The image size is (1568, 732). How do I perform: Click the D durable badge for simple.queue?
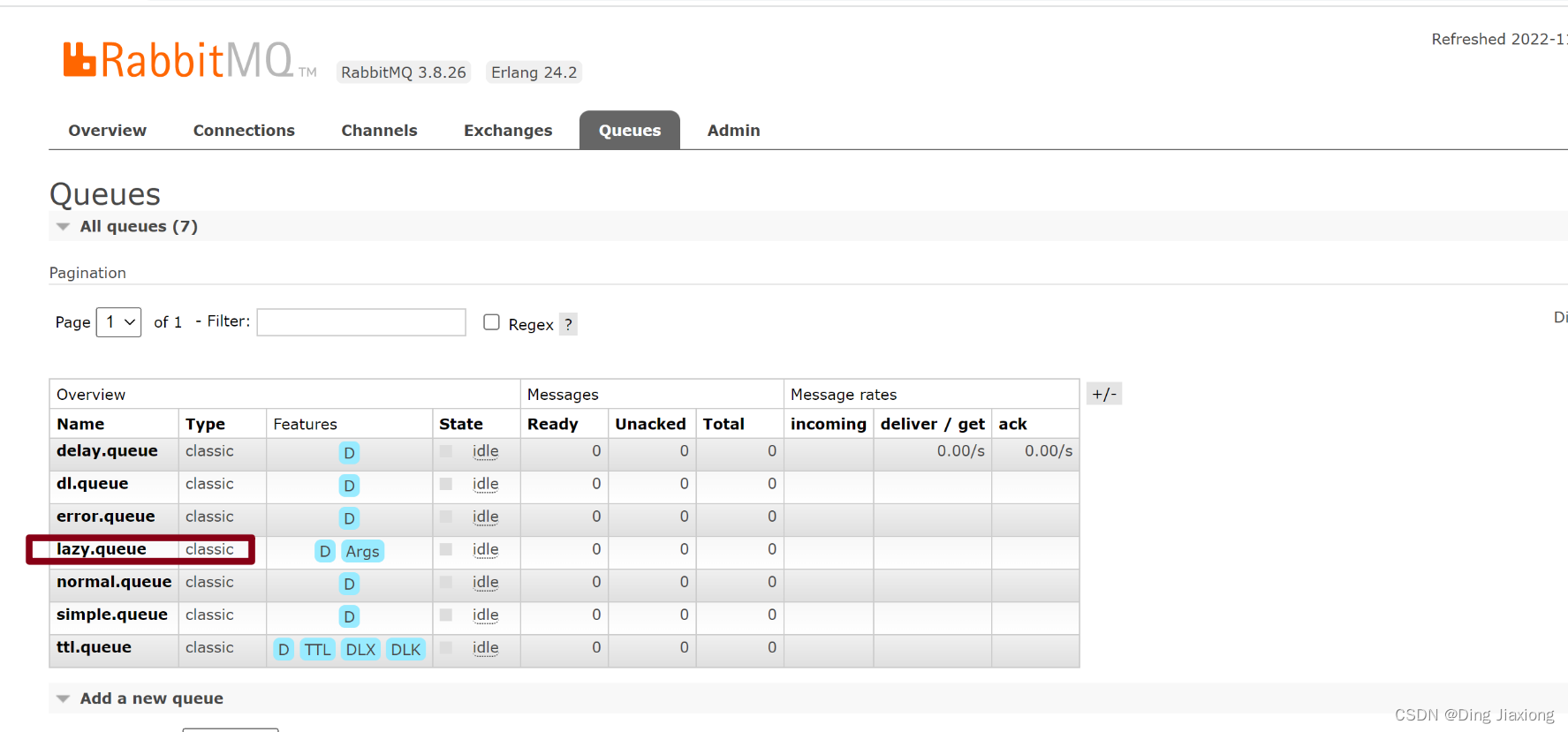tap(349, 616)
